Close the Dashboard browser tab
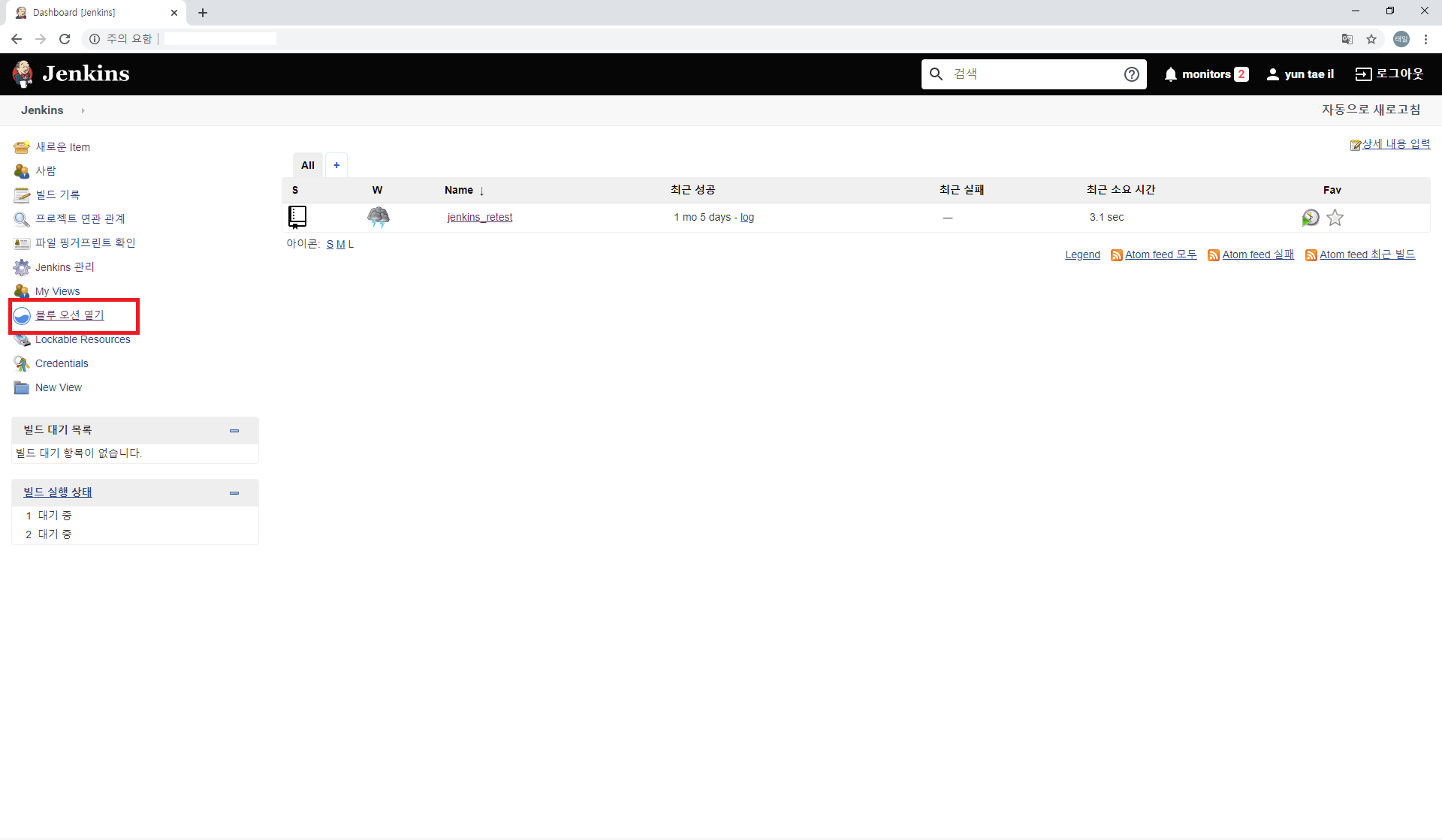This screenshot has height=840, width=1442. coord(174,13)
